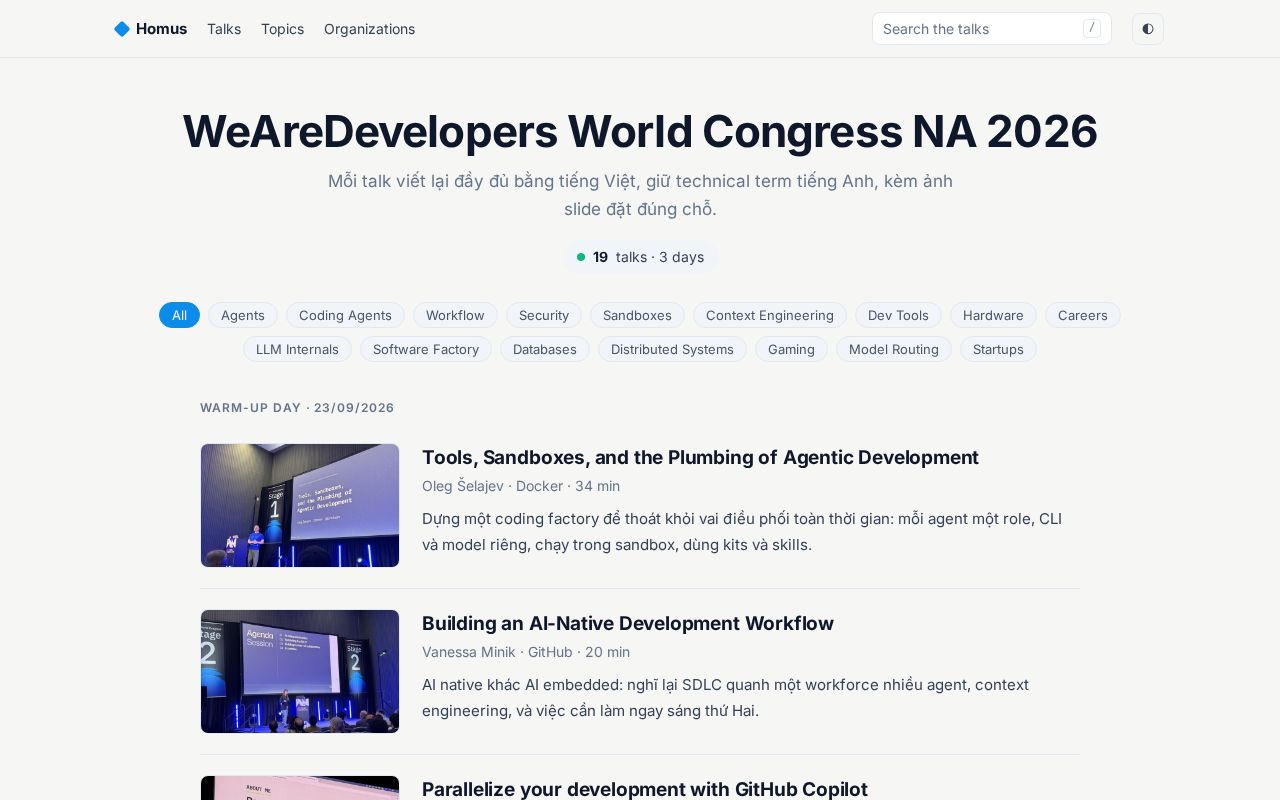Viewport: 1280px width, 800px height.
Task: Open the AI-Native Development Workflow thumbnail
Action: (300, 671)
